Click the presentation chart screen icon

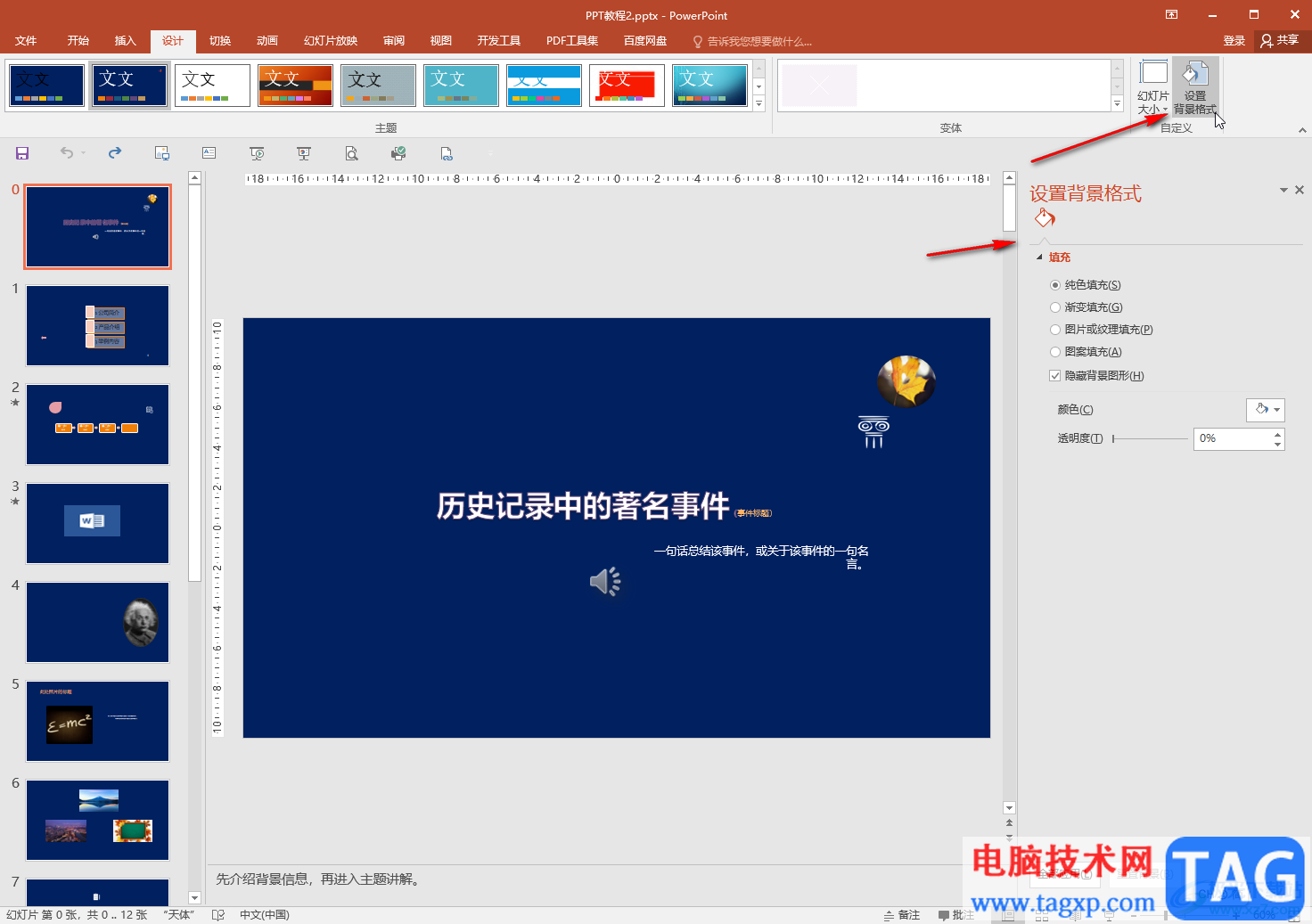pos(304,153)
